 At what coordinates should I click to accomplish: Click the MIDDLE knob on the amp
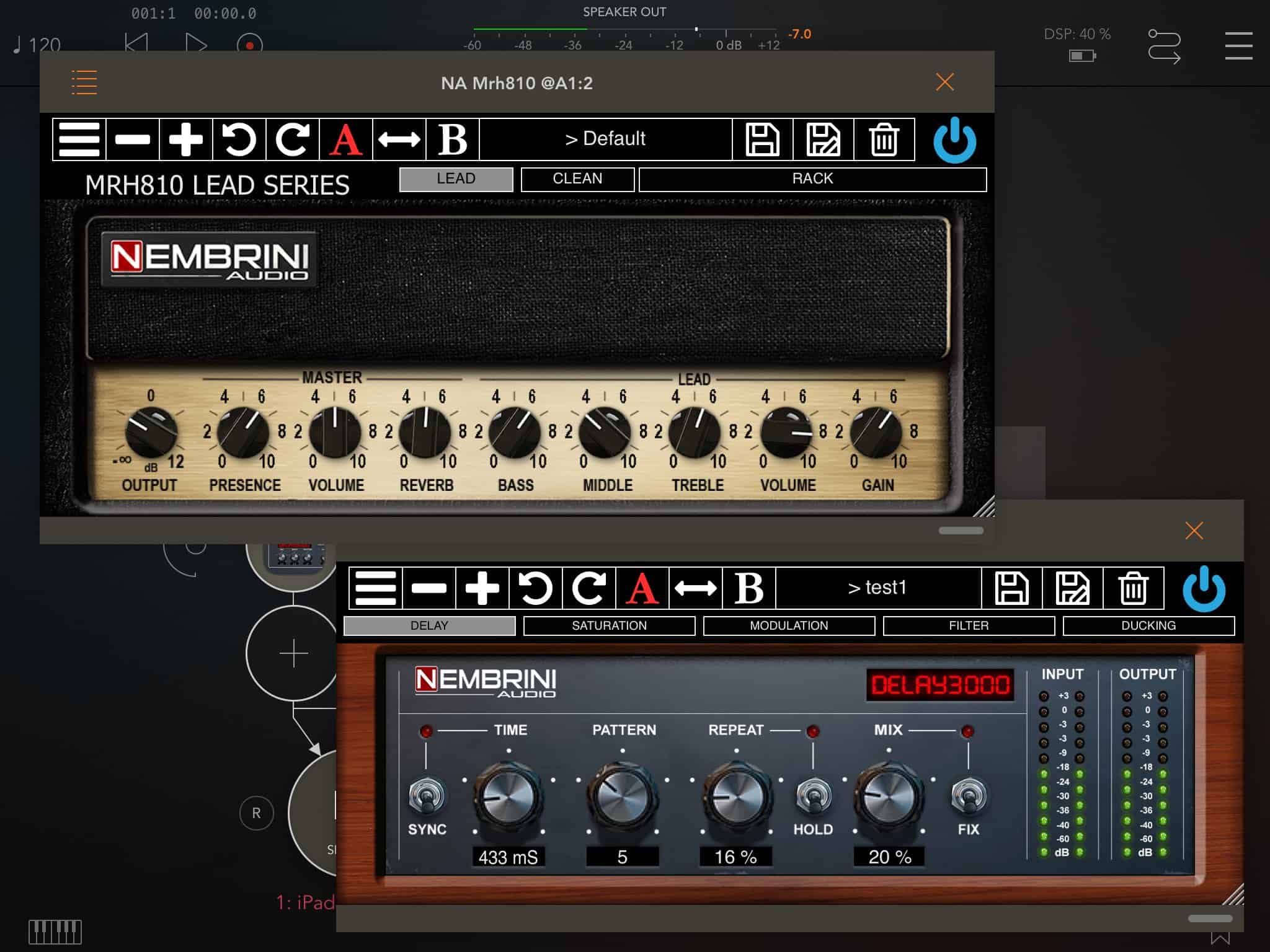point(605,433)
